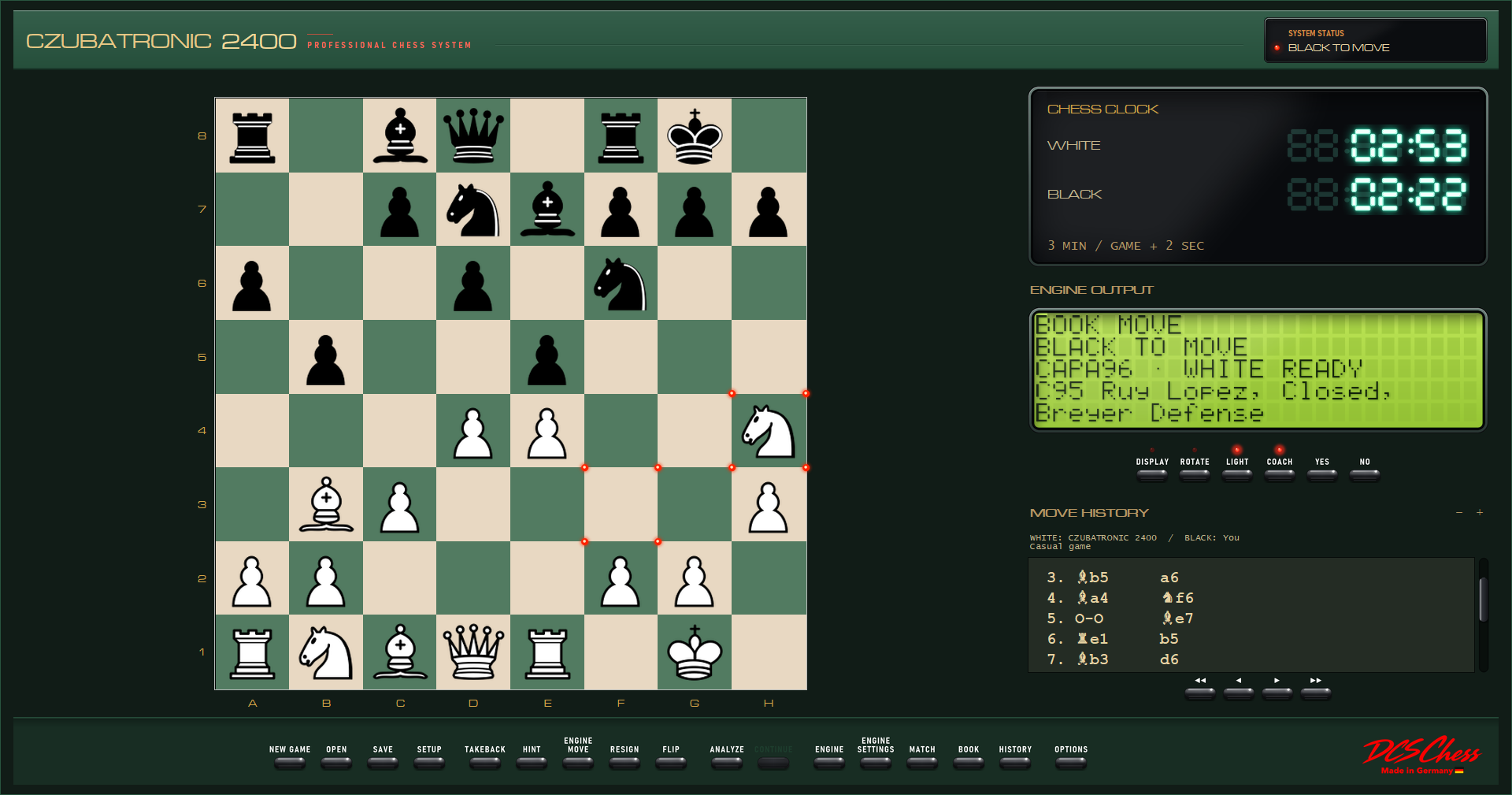The height and width of the screenshot is (795, 1512).
Task: Jump to first move in history
Action: point(1200,693)
